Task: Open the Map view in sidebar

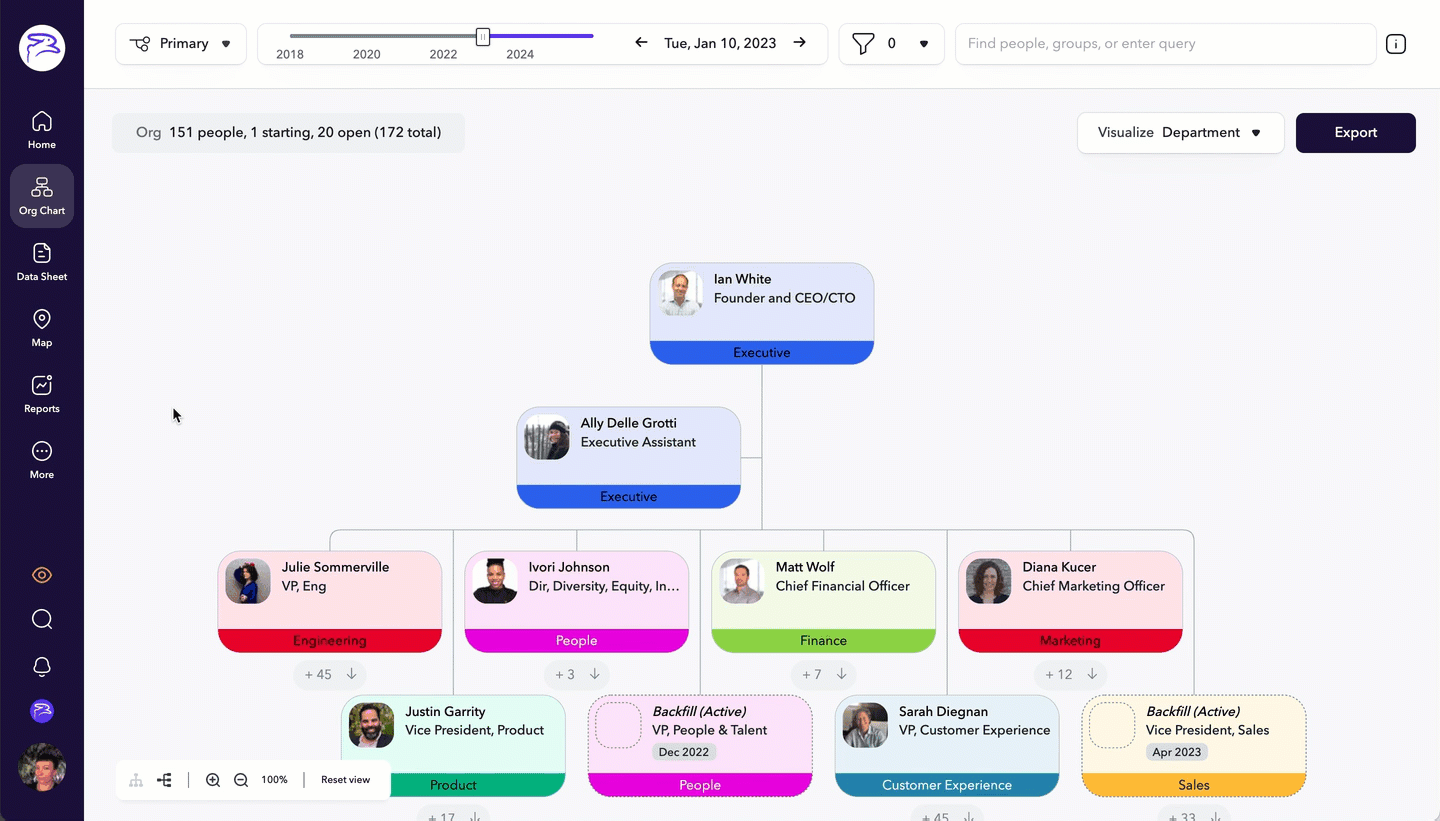Action: coord(42,328)
